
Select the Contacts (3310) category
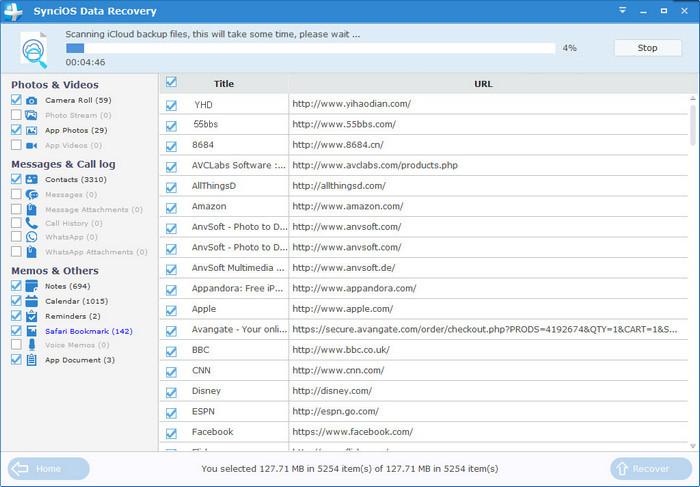coord(76,179)
